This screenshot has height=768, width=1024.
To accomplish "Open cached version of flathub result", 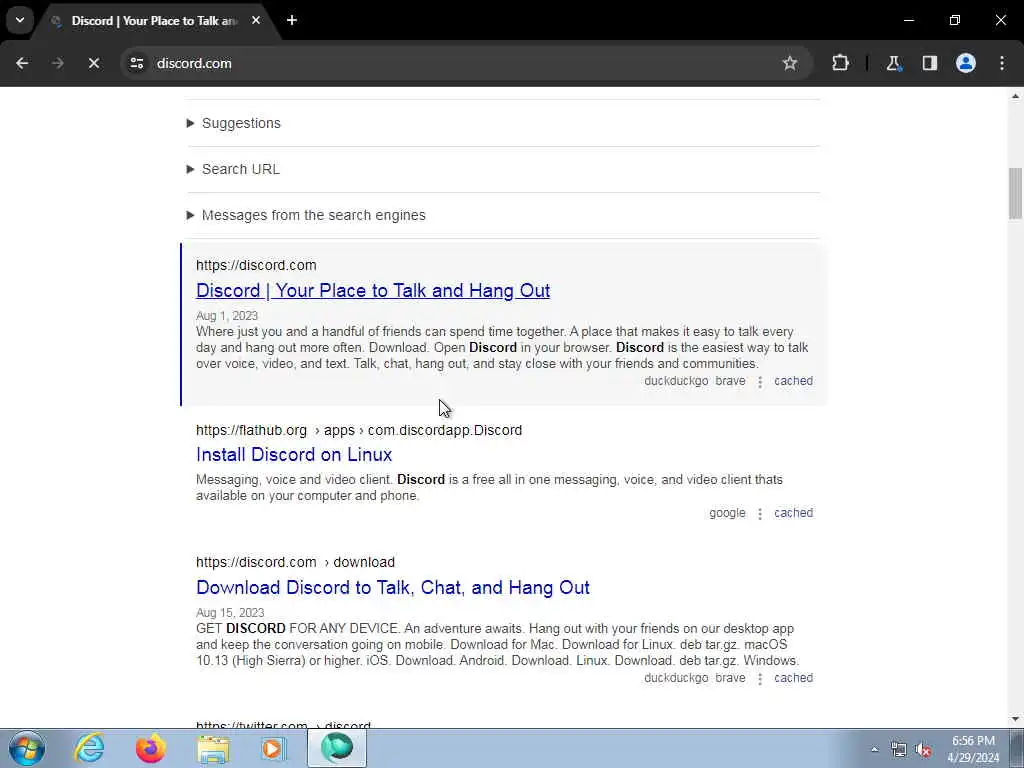I will point(793,513).
